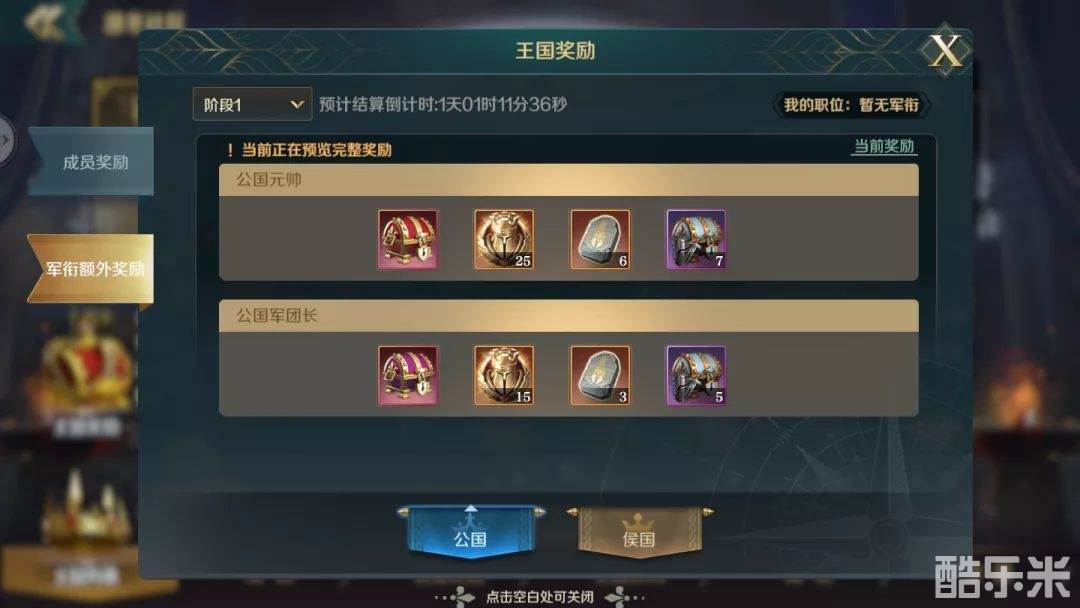Tap the back arrow at top left
The width and height of the screenshot is (1080, 608).
click(x=45, y=22)
